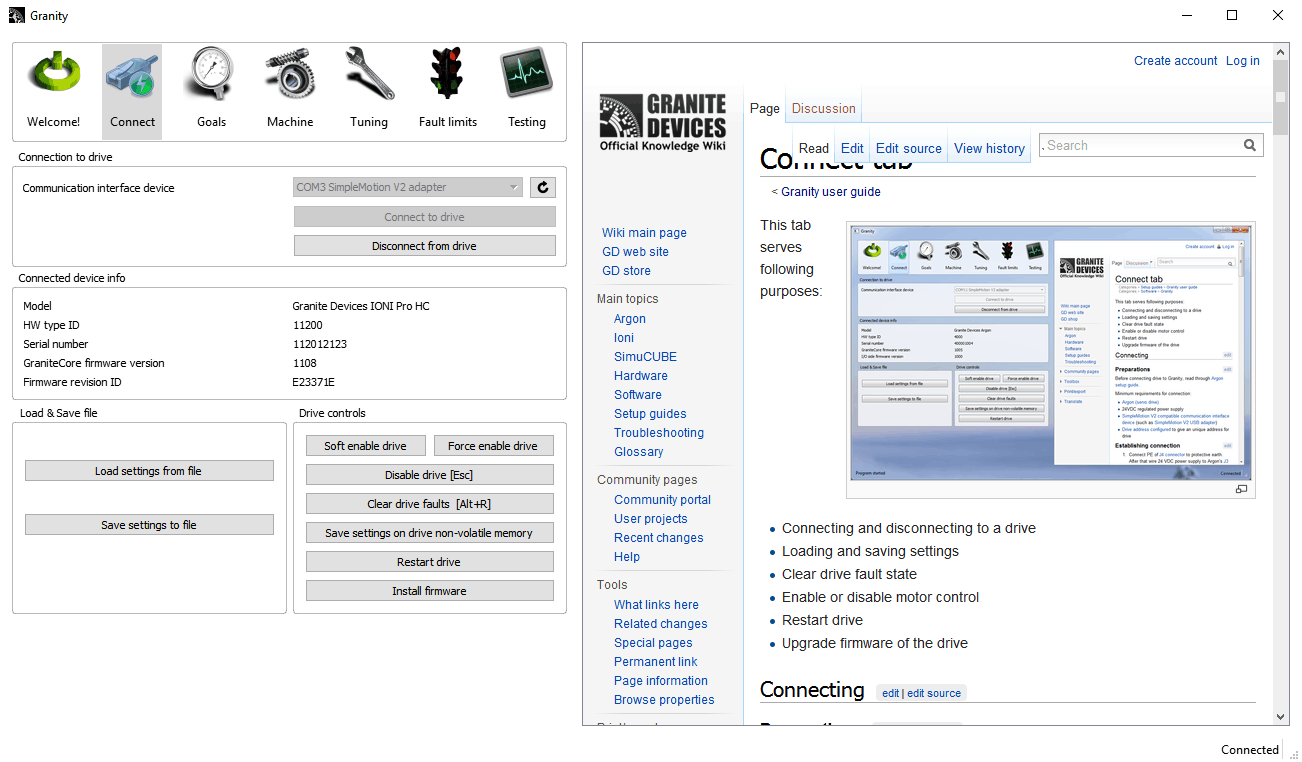The height and width of the screenshot is (762, 1302).
Task: Click the greyed Connect to drive button
Action: click(424, 217)
